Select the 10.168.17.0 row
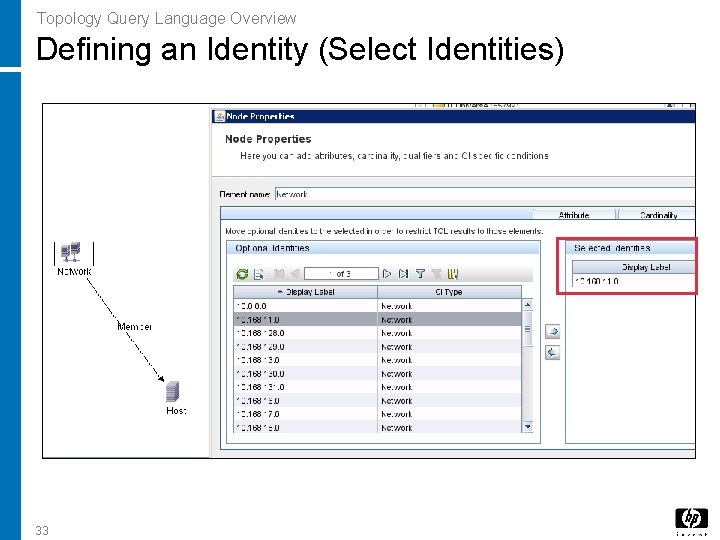The height and width of the screenshot is (540, 720). tap(377, 414)
